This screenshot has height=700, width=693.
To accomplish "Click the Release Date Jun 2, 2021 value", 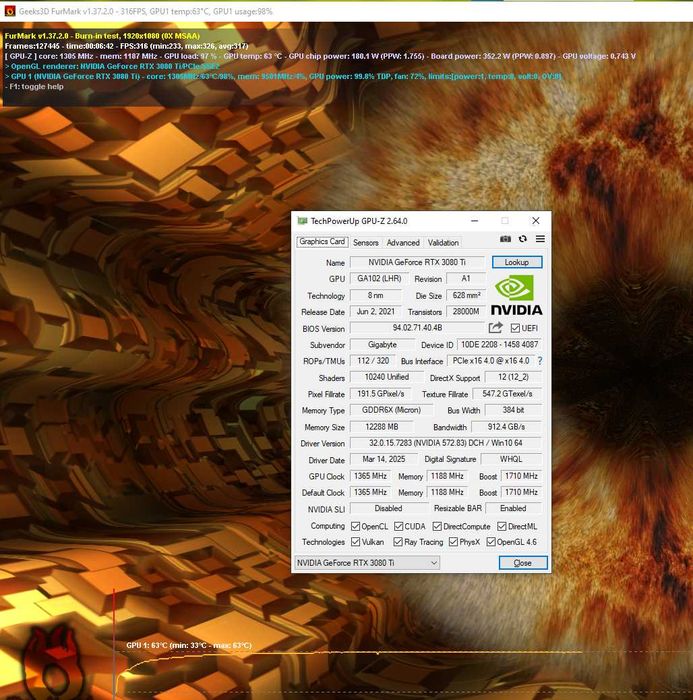I will point(376,312).
